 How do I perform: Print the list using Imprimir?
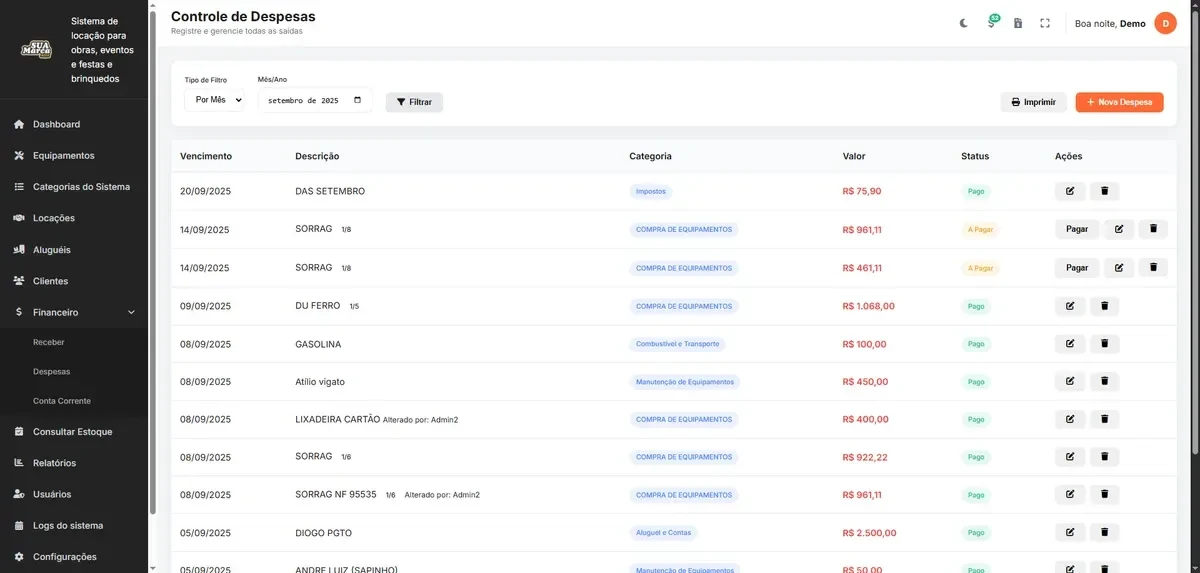(1033, 102)
